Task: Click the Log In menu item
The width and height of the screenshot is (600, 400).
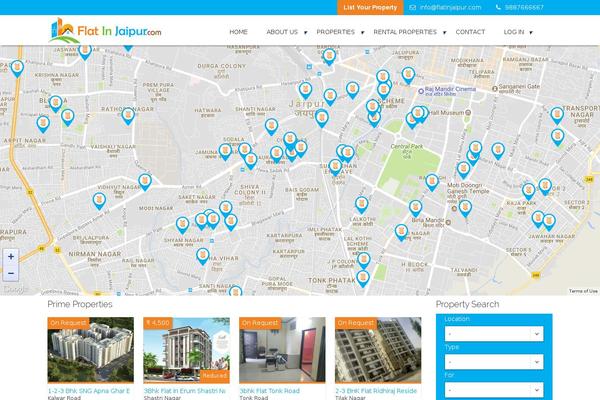Action: pos(514,32)
